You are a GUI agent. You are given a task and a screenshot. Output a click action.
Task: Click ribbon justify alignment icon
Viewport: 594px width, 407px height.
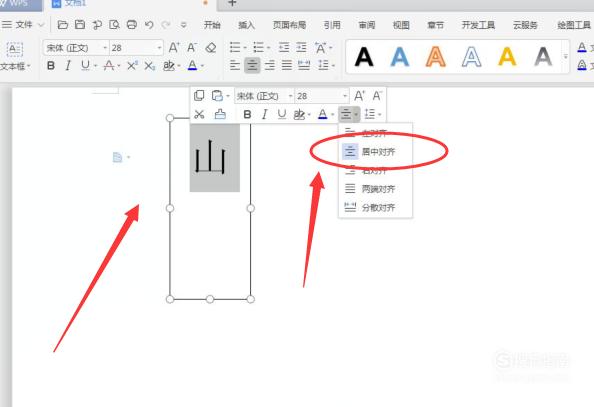point(287,66)
